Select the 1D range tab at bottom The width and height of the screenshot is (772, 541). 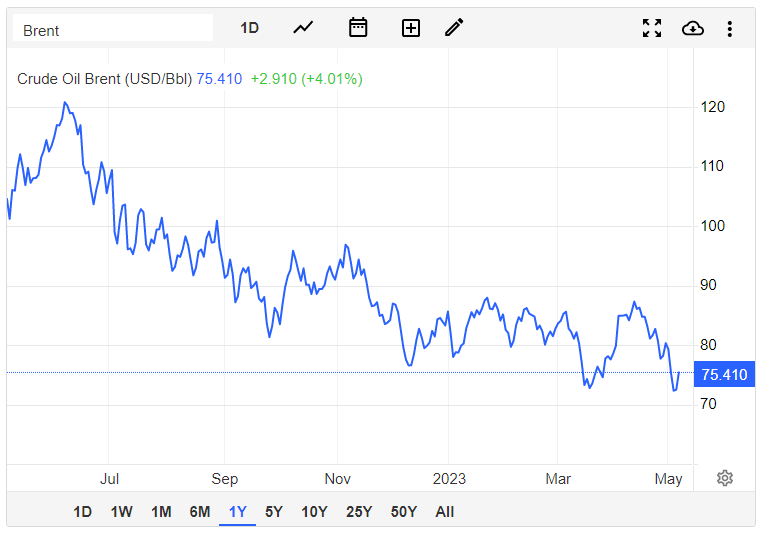tap(83, 512)
